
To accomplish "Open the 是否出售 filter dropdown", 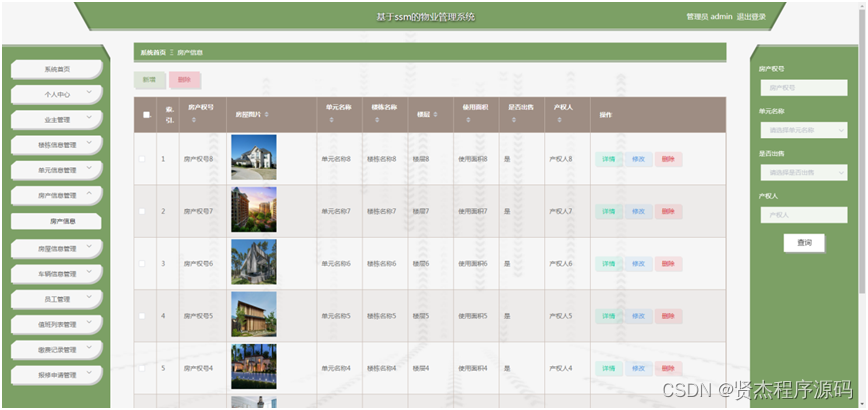I will (x=804, y=172).
